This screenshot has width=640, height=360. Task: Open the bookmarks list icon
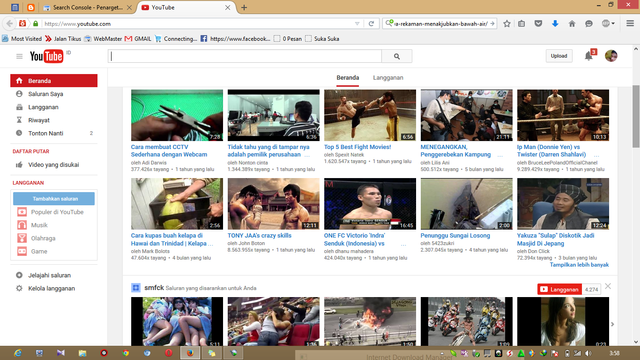coord(522,24)
